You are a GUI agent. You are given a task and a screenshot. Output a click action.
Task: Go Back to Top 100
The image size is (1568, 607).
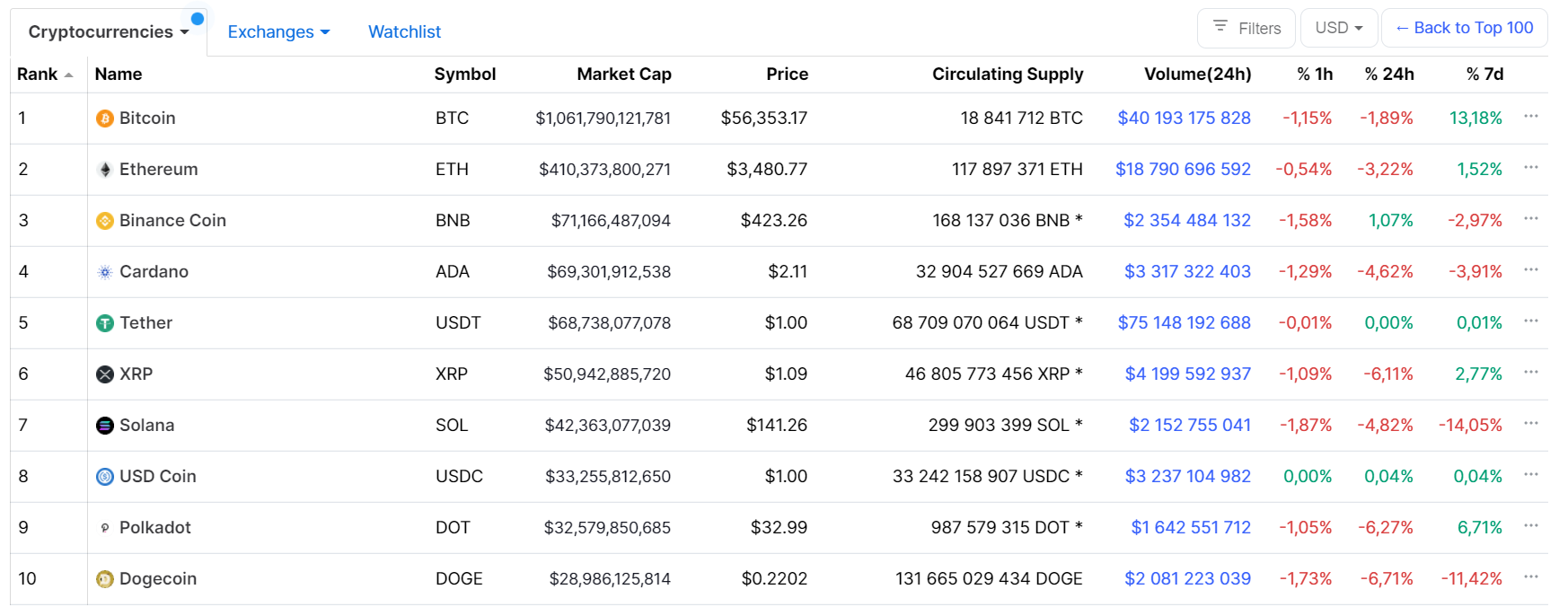[x=1464, y=28]
